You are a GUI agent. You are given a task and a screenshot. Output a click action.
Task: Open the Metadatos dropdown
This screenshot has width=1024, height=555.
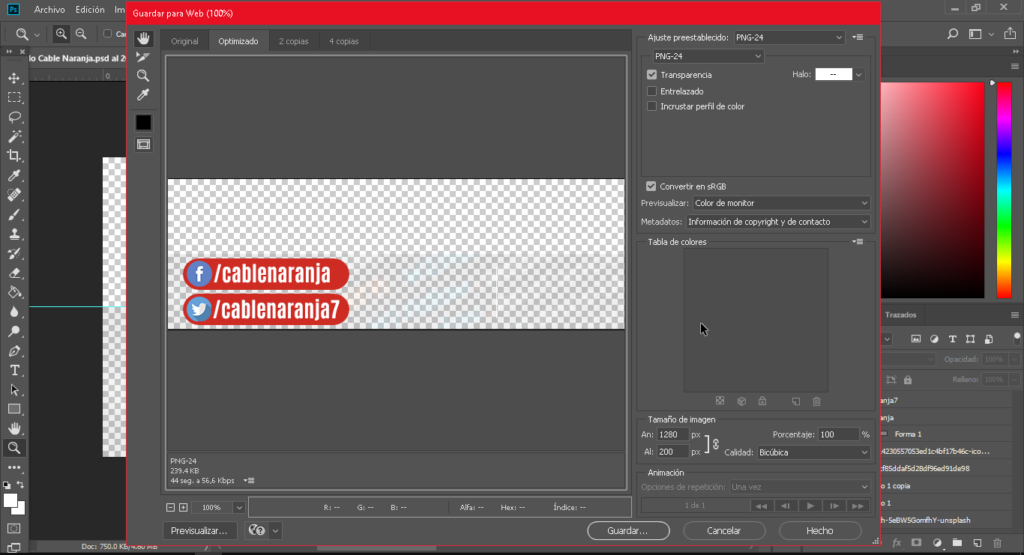tap(778, 222)
